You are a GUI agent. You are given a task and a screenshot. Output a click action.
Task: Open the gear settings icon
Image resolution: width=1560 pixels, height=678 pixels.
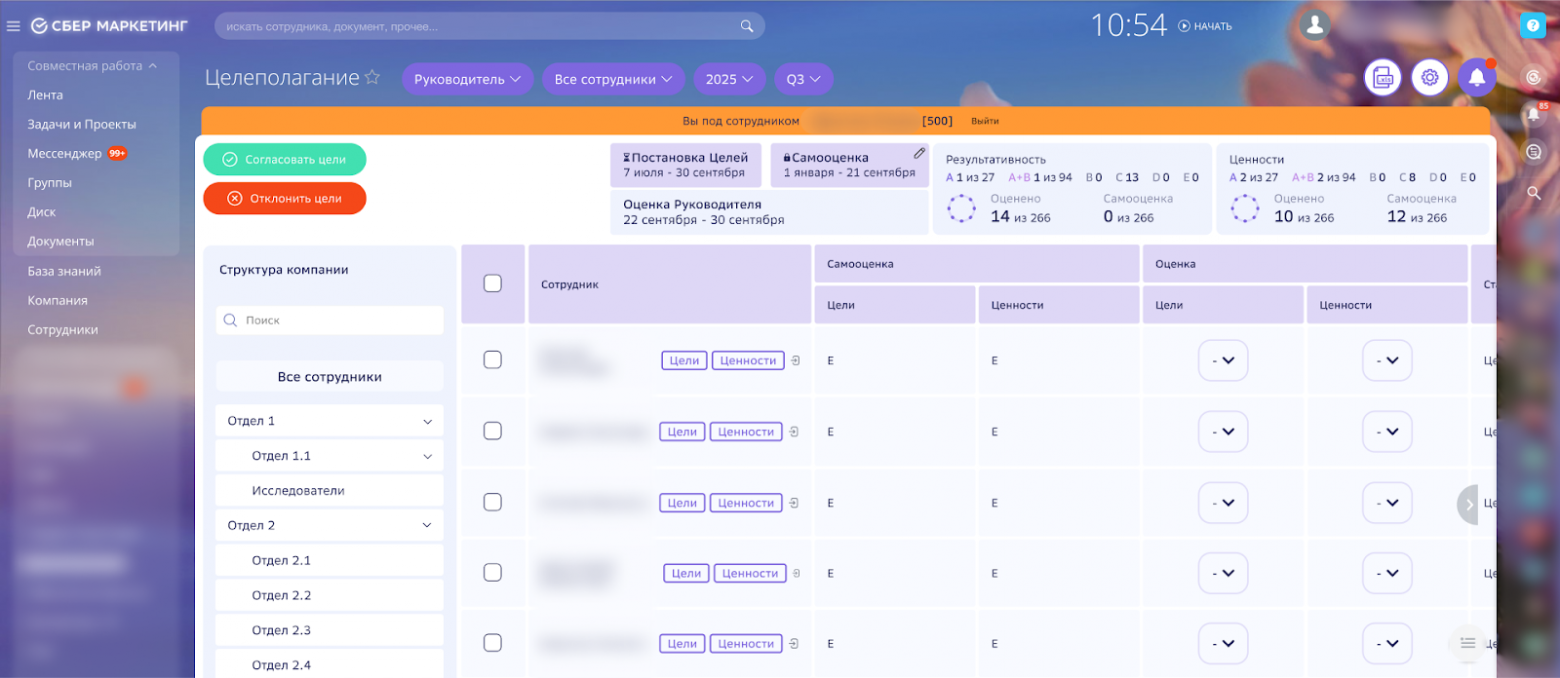coord(1430,78)
